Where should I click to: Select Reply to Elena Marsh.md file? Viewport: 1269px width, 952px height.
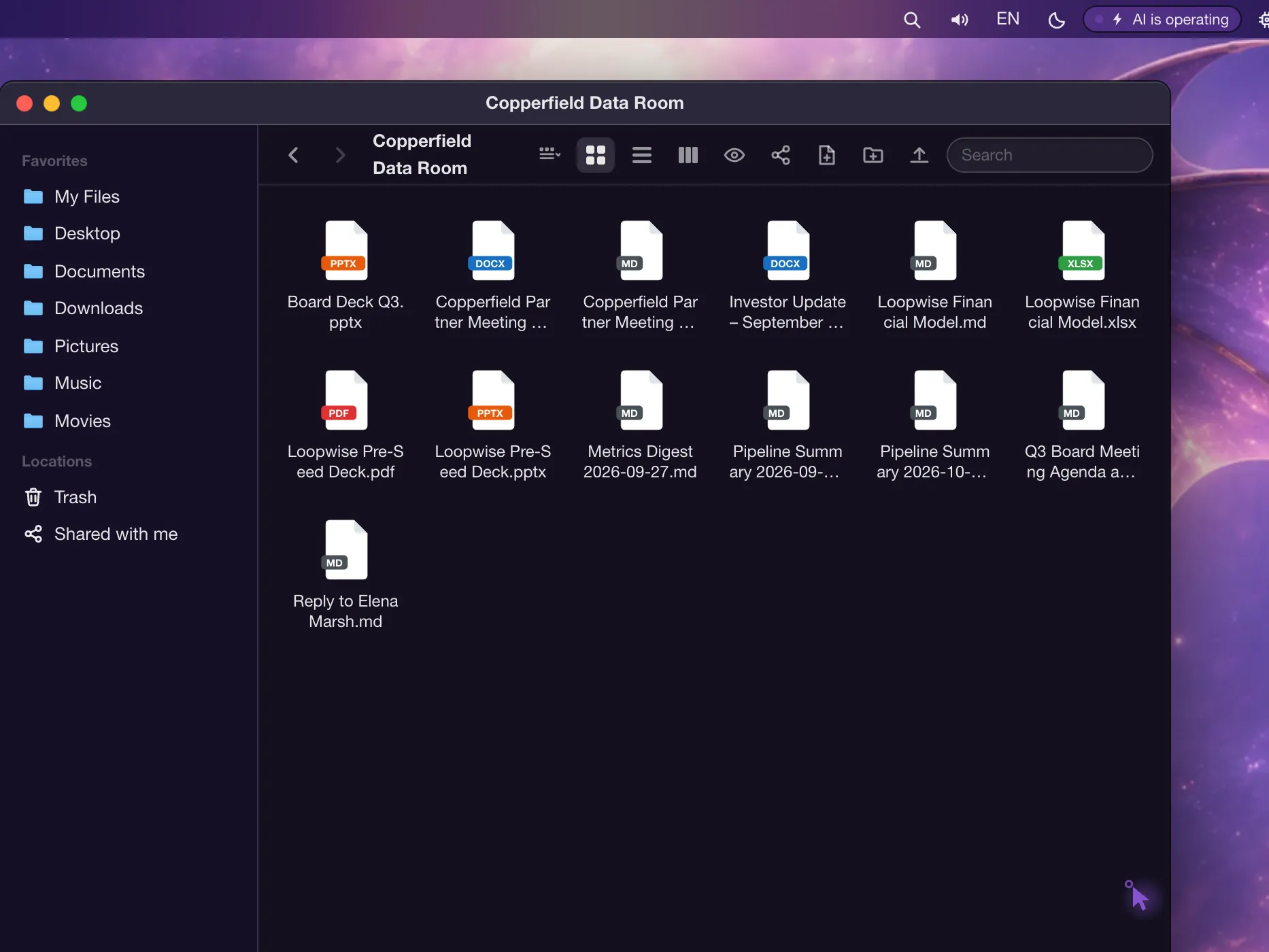345,574
